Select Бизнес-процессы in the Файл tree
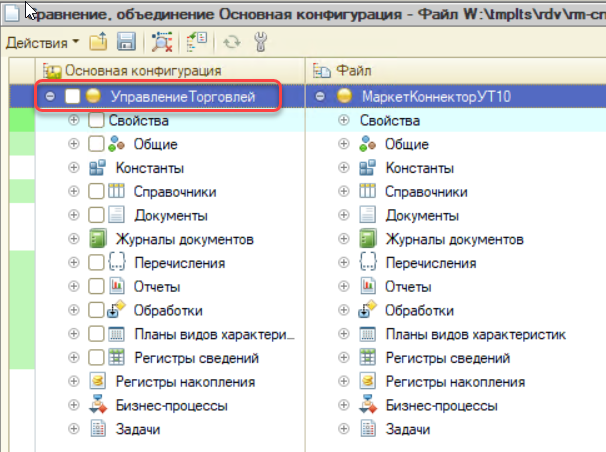Screen dimensions: 606x452 pos(441,406)
